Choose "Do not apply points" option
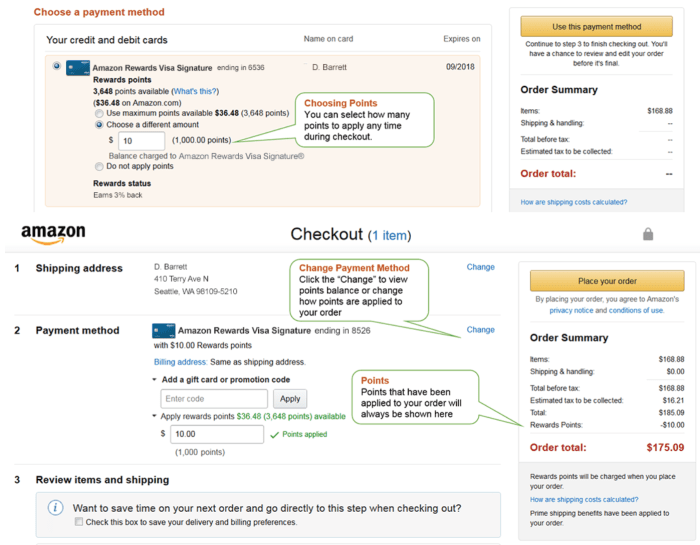 (99, 166)
